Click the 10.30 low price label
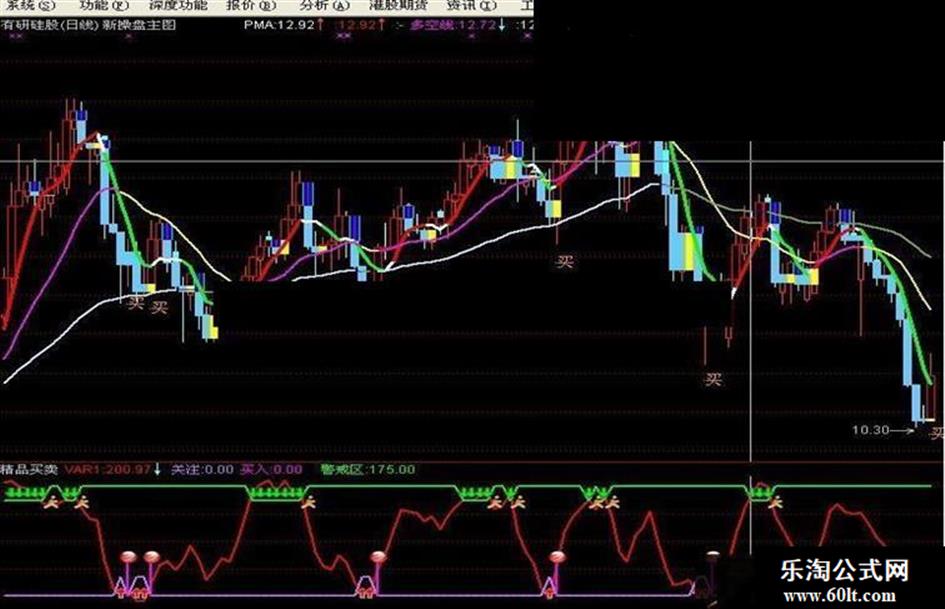This screenshot has height=609, width=945. click(x=871, y=430)
